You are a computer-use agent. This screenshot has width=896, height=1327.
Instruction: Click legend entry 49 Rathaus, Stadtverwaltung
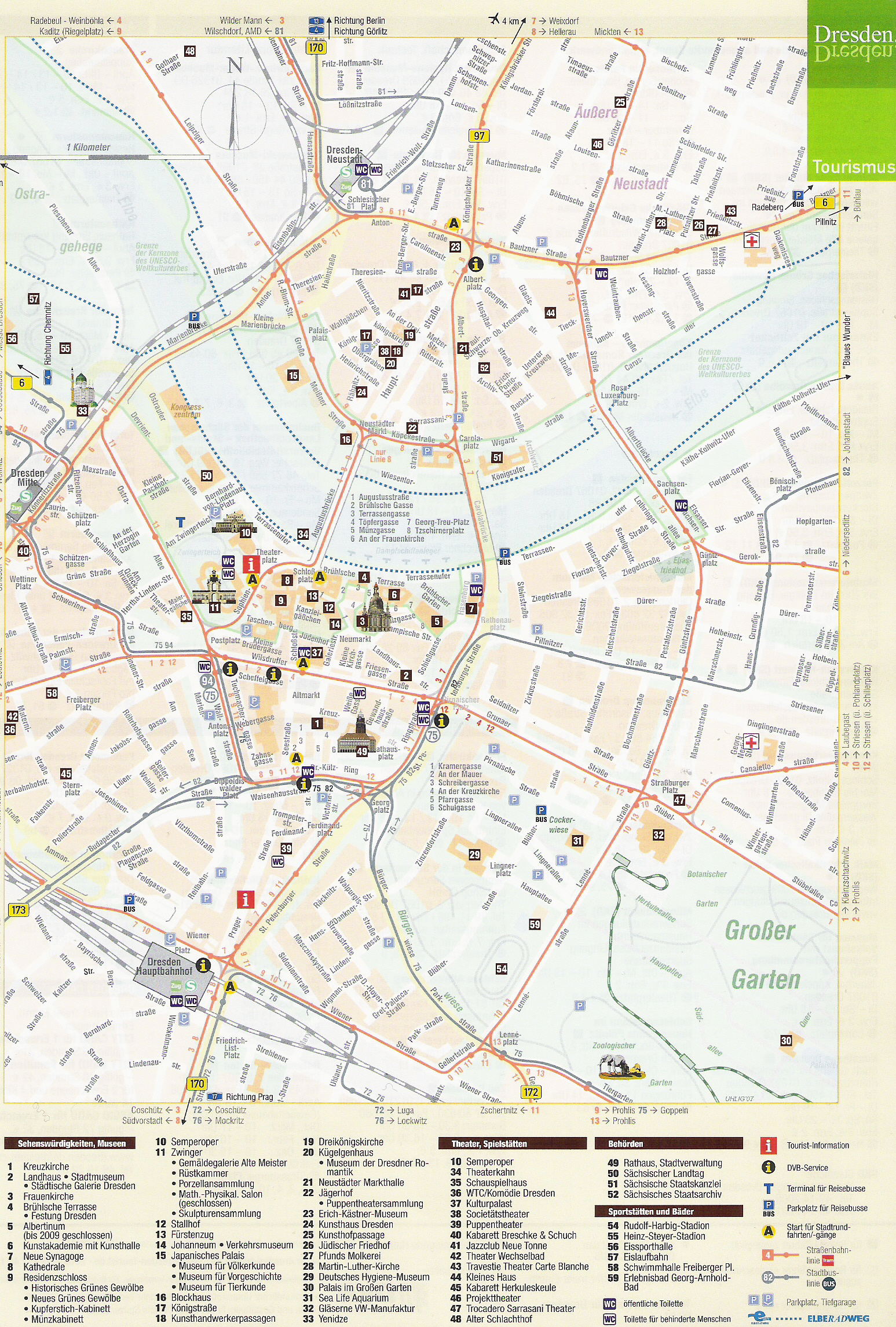click(x=664, y=1163)
